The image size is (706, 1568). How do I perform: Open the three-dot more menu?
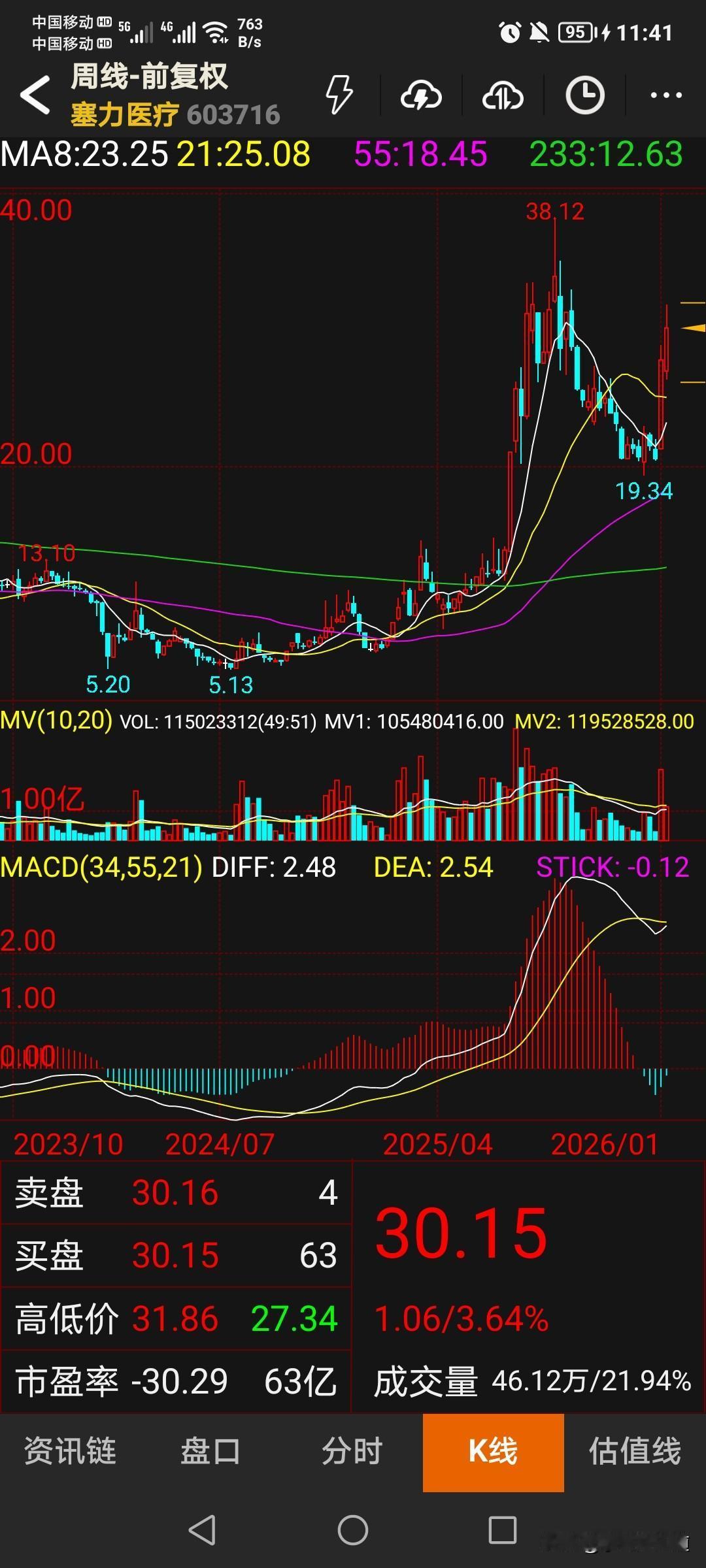coord(666,95)
